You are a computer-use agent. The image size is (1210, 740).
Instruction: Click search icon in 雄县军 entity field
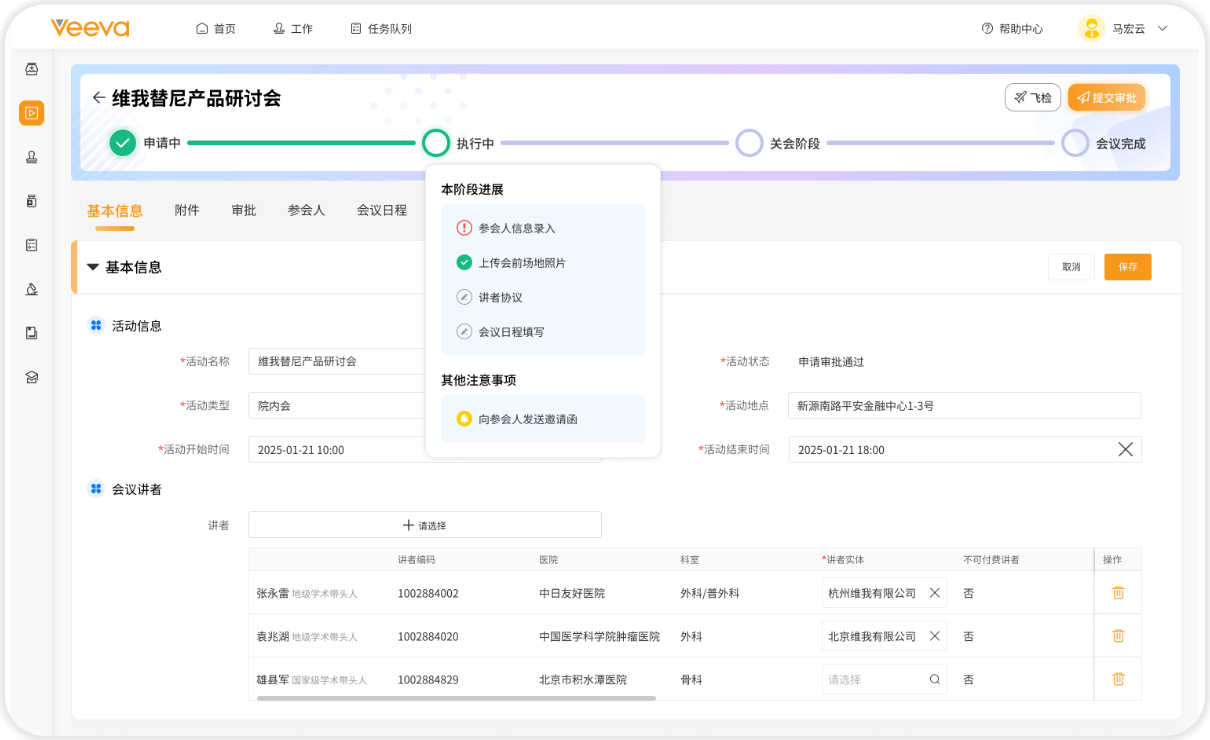tap(935, 680)
